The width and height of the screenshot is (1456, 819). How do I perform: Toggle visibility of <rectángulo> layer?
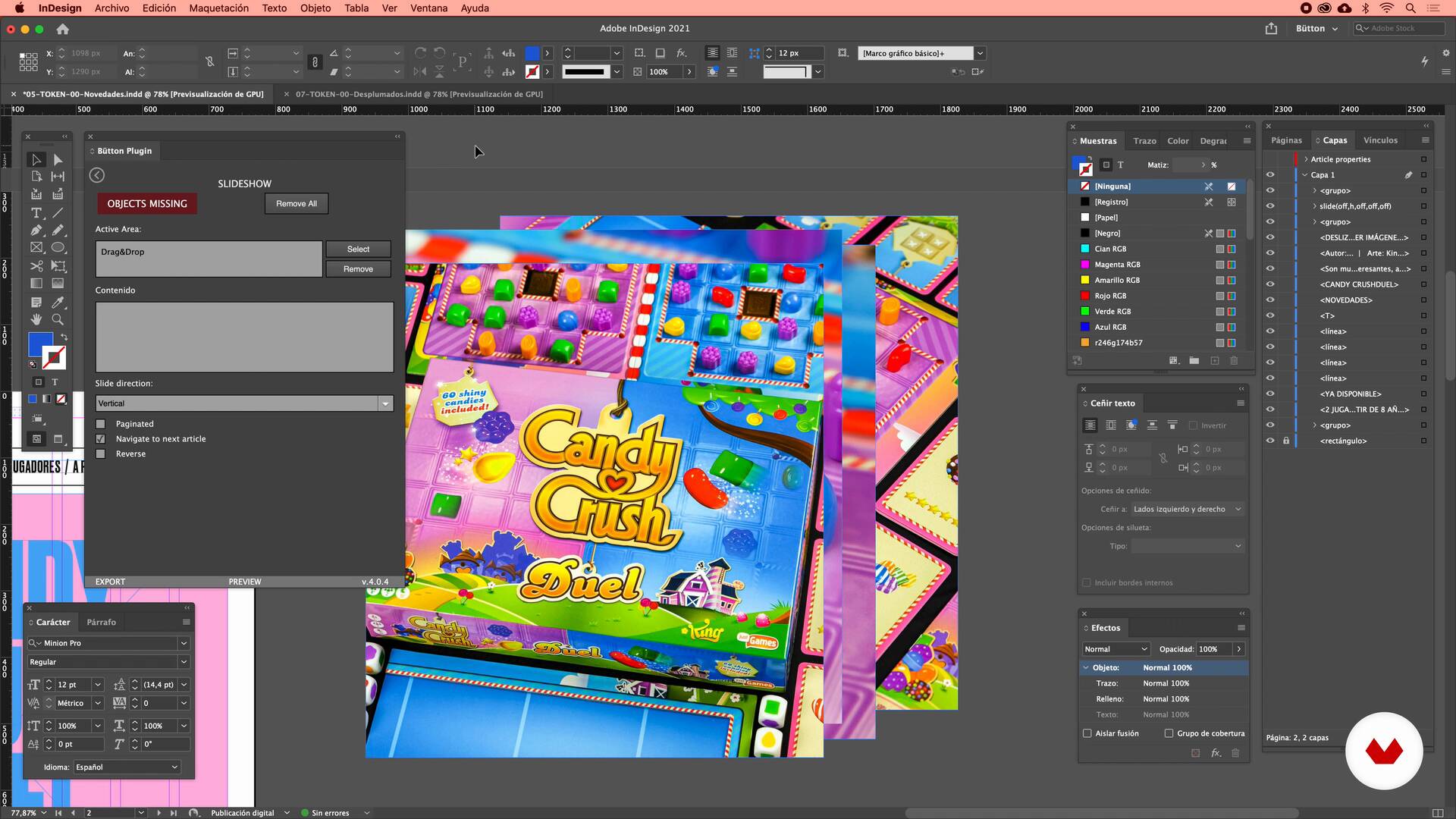[x=1270, y=441]
